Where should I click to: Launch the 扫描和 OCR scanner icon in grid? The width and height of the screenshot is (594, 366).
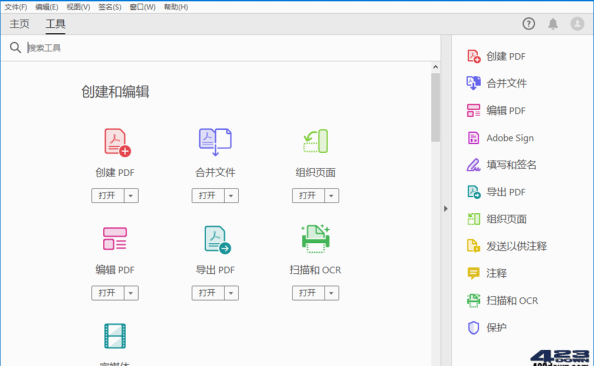click(x=316, y=238)
